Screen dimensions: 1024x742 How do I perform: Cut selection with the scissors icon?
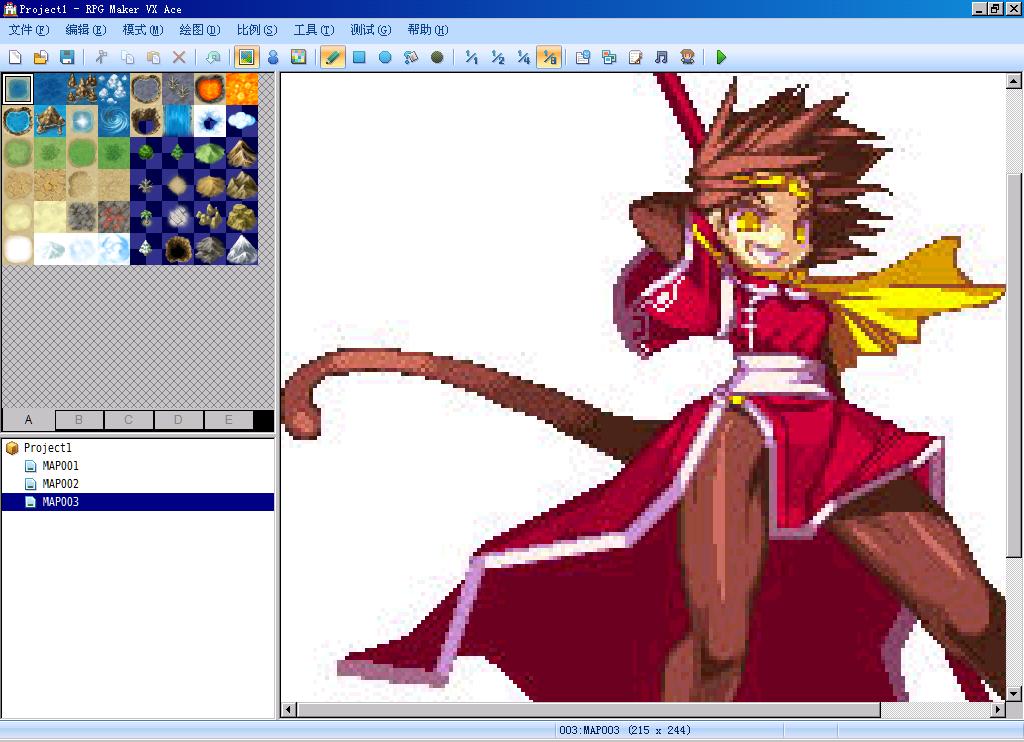(x=101, y=57)
